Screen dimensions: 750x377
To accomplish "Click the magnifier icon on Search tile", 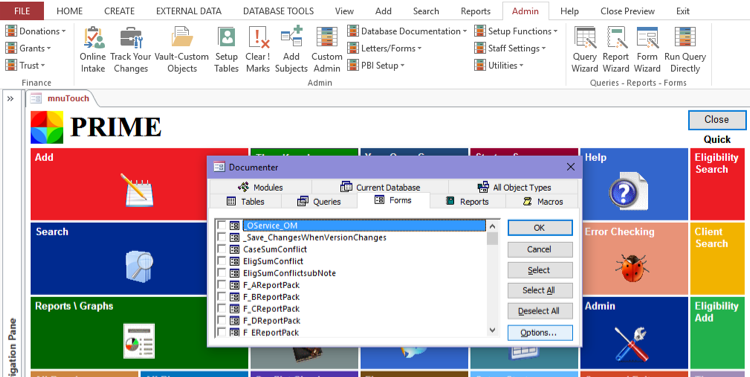I will (x=139, y=266).
